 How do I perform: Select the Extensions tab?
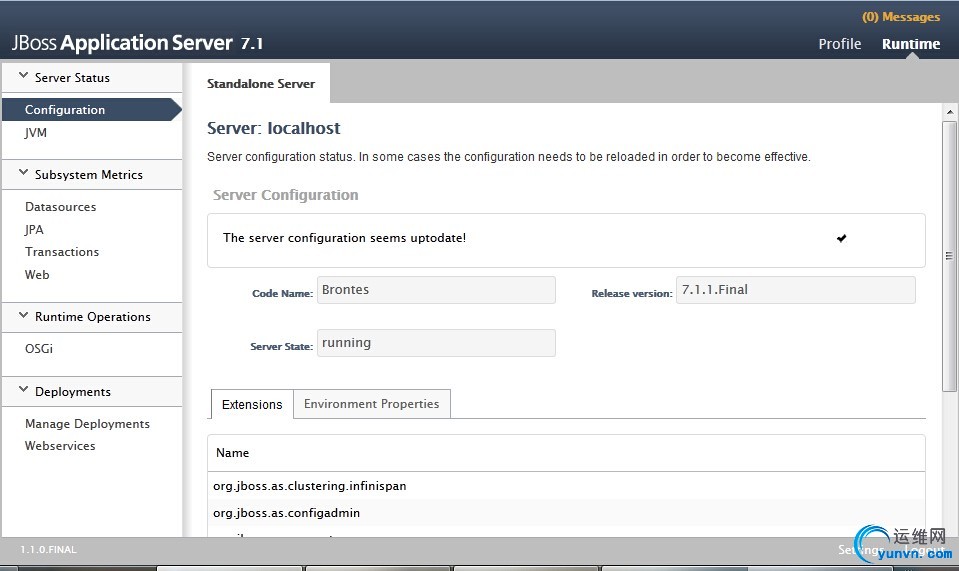[252, 404]
